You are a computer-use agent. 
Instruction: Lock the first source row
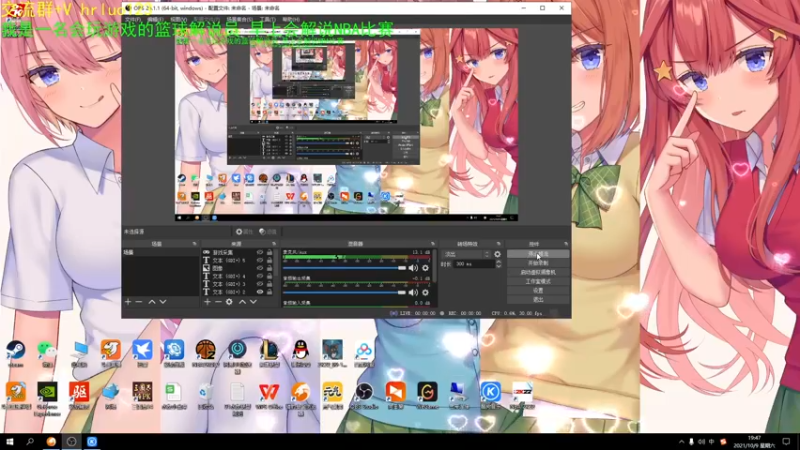coord(269,253)
